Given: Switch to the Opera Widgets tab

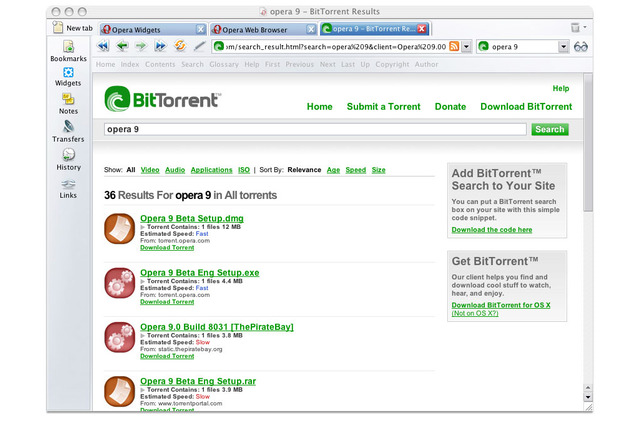Looking at the screenshot, I should [153, 29].
